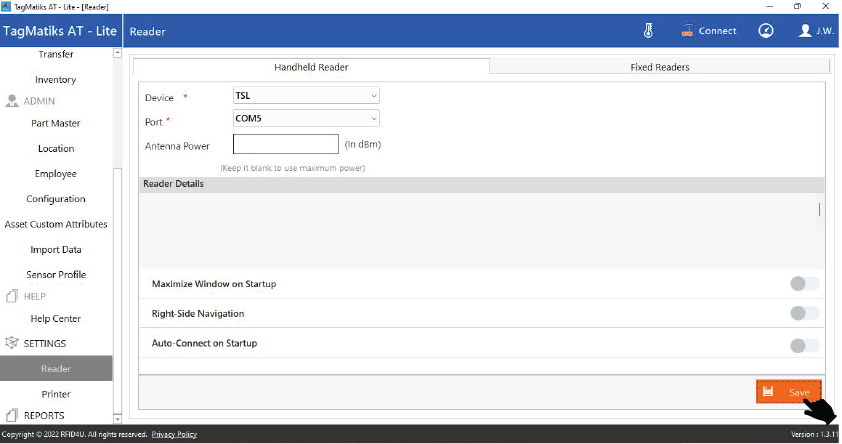
Task: Click the Antenna Power input field
Action: pos(286,144)
